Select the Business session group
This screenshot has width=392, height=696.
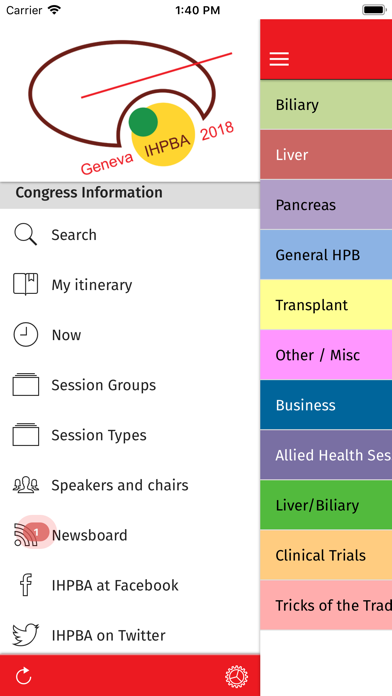326,405
